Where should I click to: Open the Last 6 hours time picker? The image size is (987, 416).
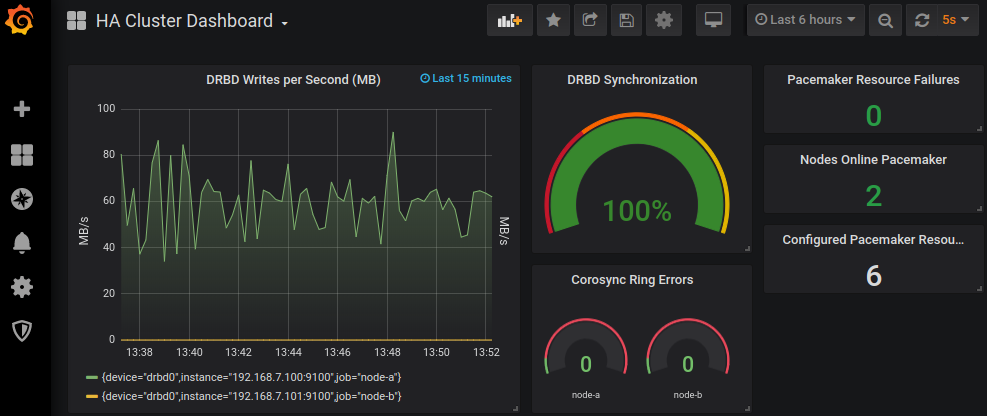point(805,20)
